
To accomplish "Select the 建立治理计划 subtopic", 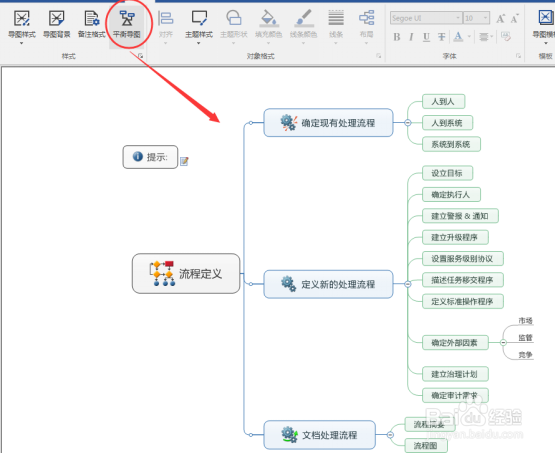I will [455, 374].
